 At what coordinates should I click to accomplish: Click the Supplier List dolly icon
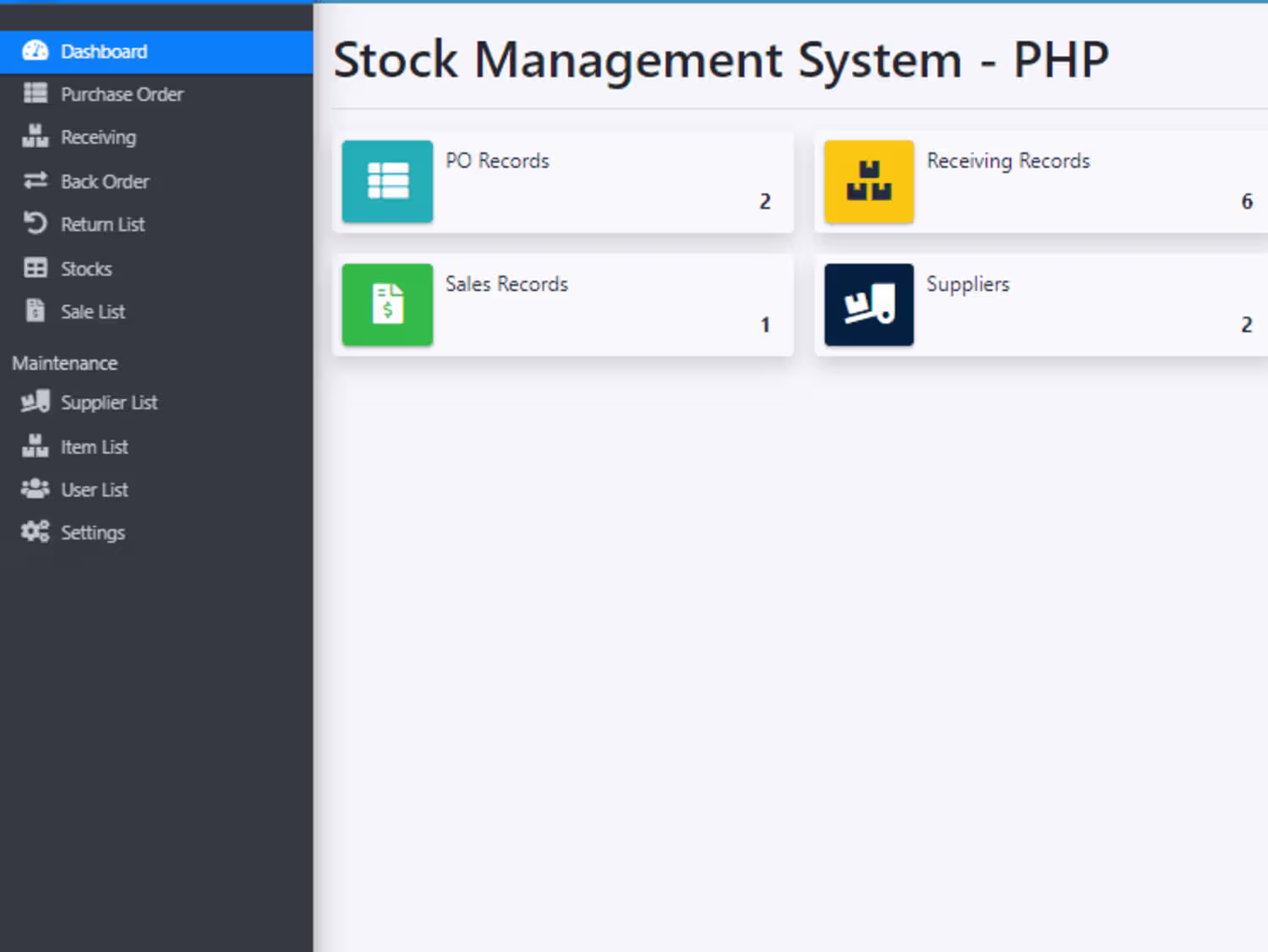35,402
